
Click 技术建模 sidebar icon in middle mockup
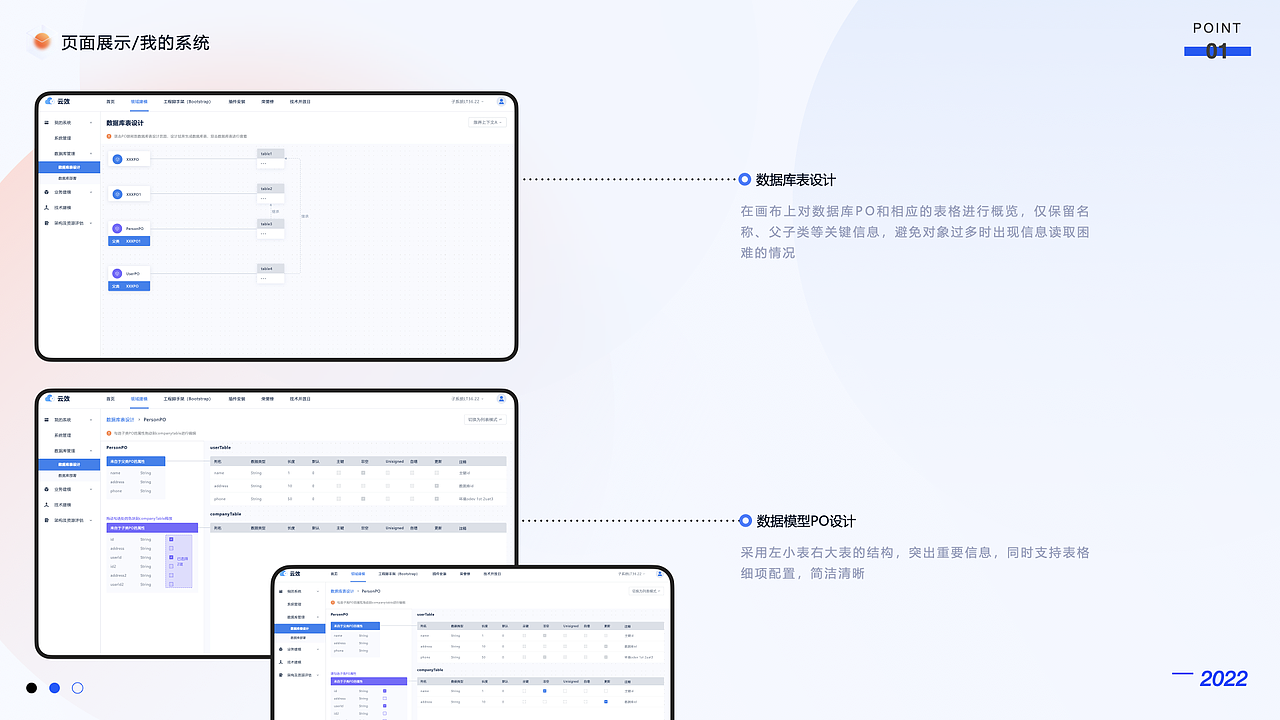click(47, 505)
